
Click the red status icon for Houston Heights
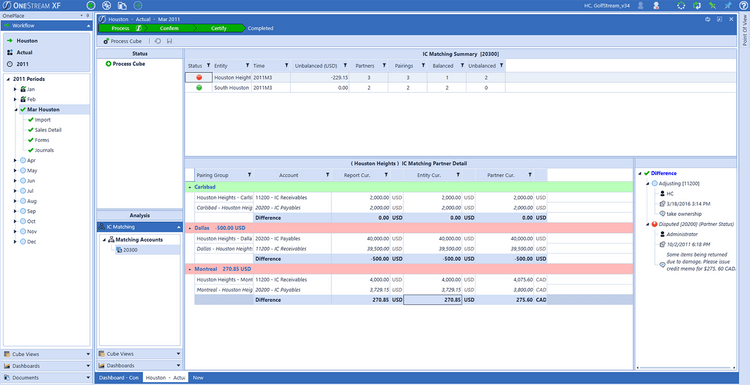[x=199, y=77]
